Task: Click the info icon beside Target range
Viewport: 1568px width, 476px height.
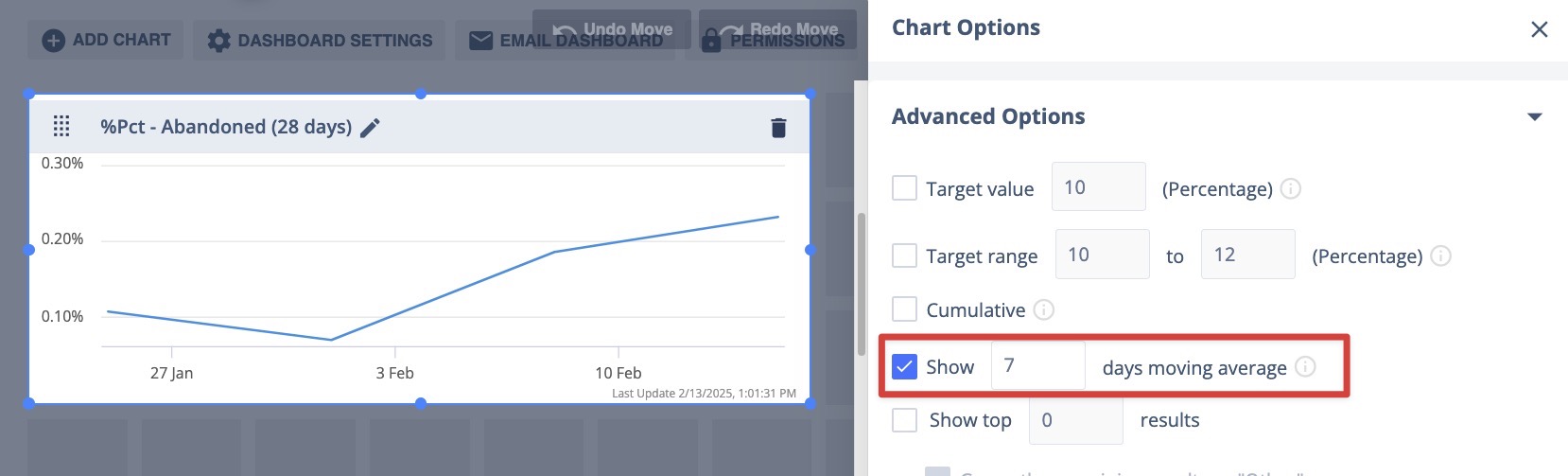Action: (1440, 256)
